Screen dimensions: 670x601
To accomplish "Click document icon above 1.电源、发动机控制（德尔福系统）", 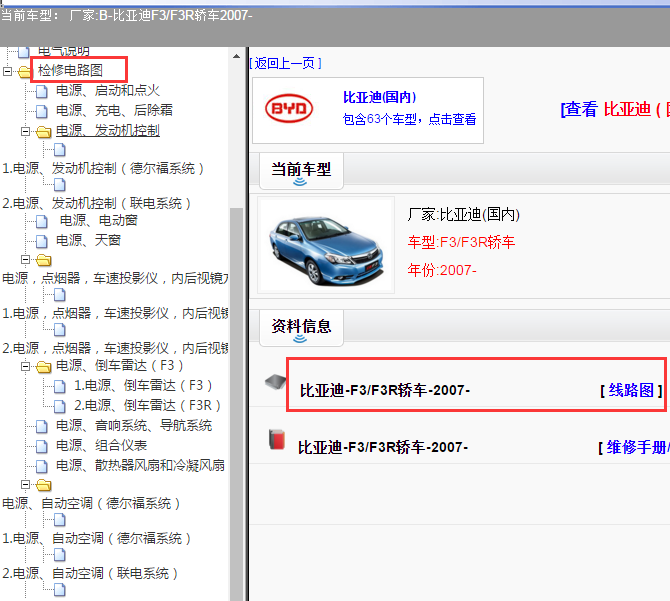I will pos(60,150).
